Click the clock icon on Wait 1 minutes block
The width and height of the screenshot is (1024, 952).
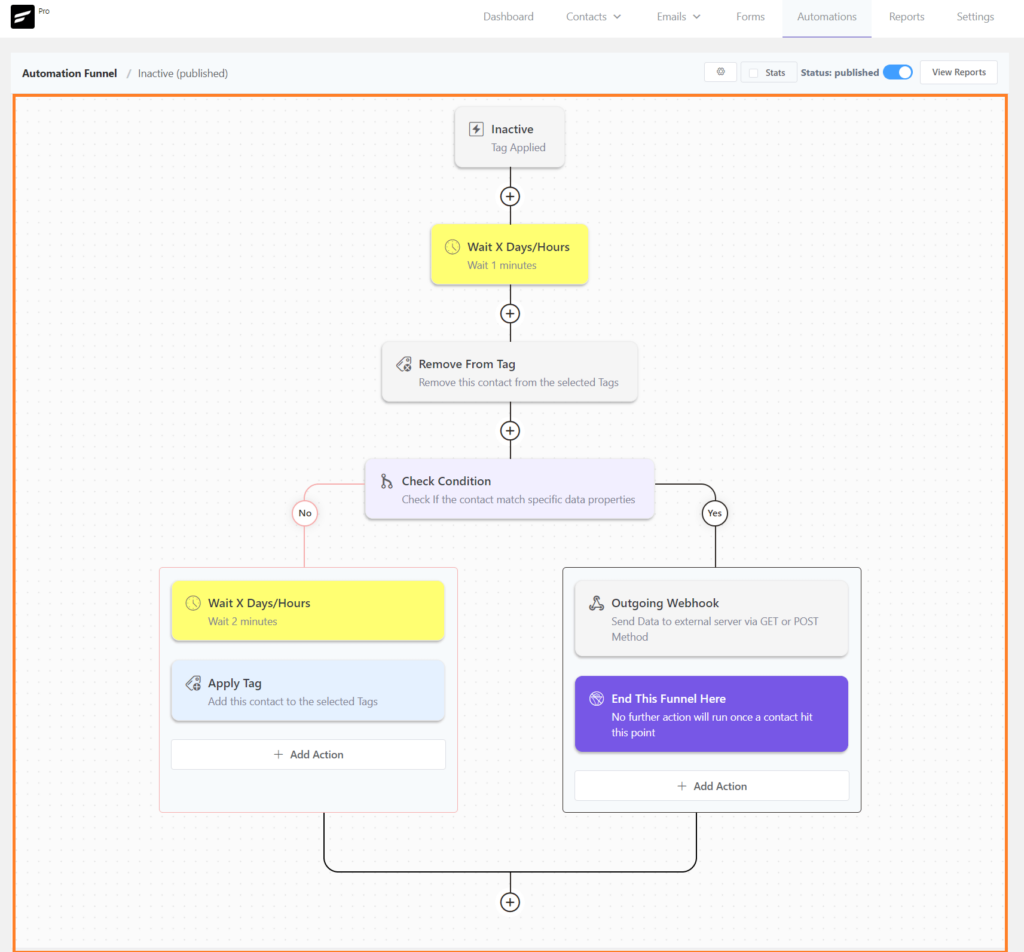pyautogui.click(x=452, y=247)
